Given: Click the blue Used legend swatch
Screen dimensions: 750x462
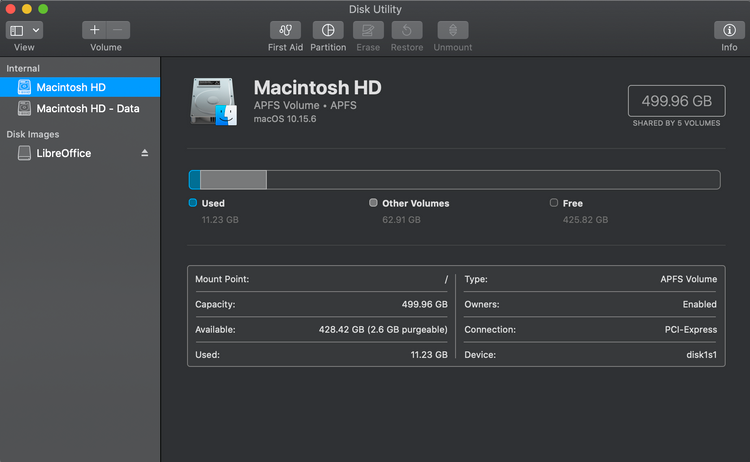Looking at the screenshot, I should pyautogui.click(x=193, y=202).
